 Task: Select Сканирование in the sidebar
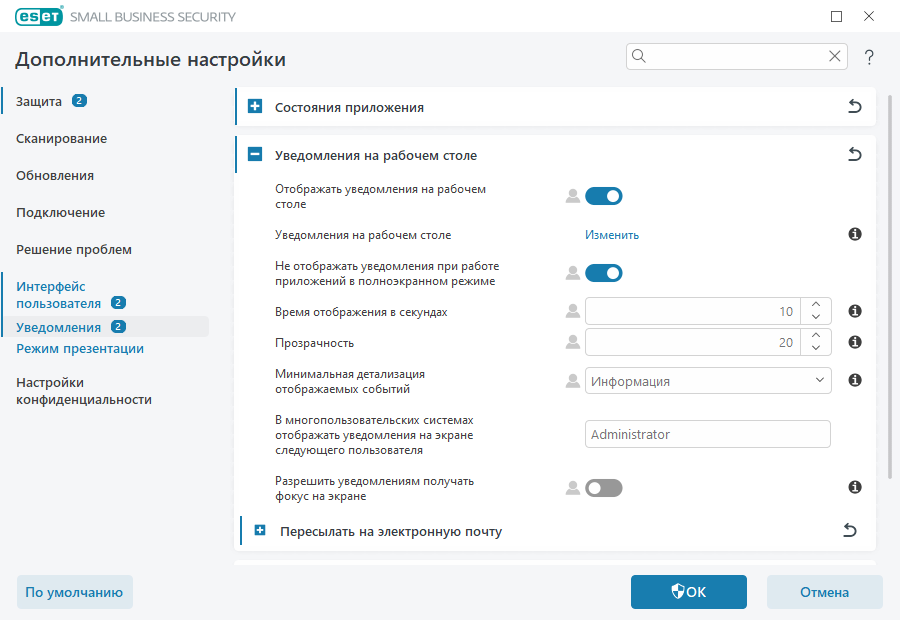tap(60, 138)
